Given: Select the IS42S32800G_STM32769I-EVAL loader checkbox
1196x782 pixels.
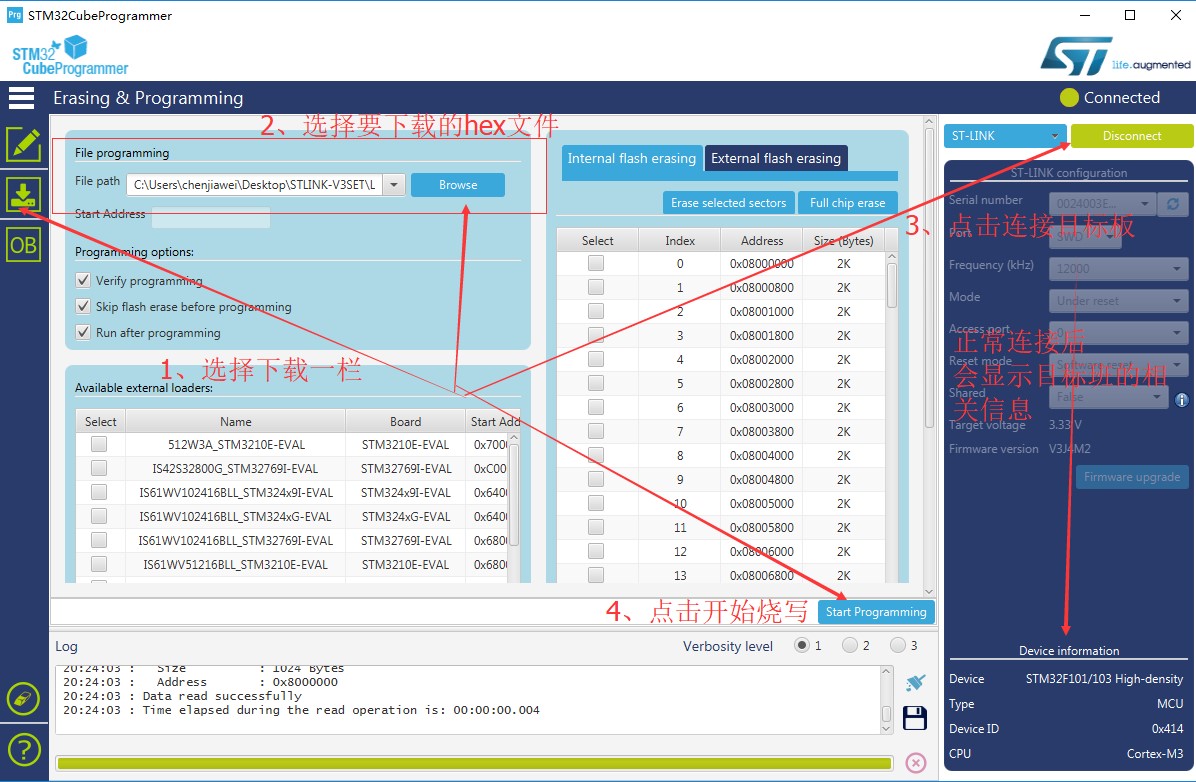Looking at the screenshot, I should tap(99, 468).
